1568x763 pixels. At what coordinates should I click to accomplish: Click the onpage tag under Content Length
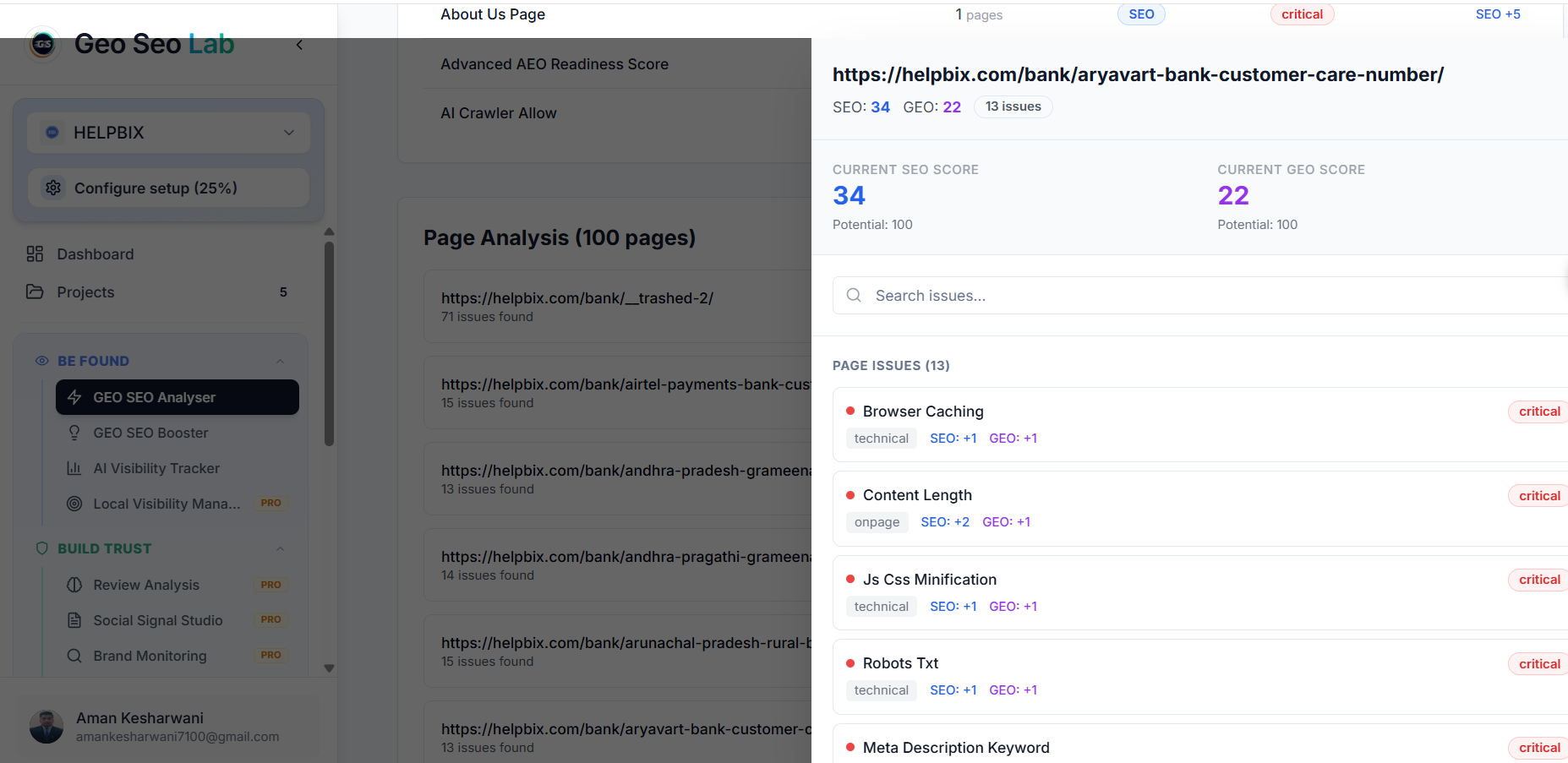tap(877, 522)
